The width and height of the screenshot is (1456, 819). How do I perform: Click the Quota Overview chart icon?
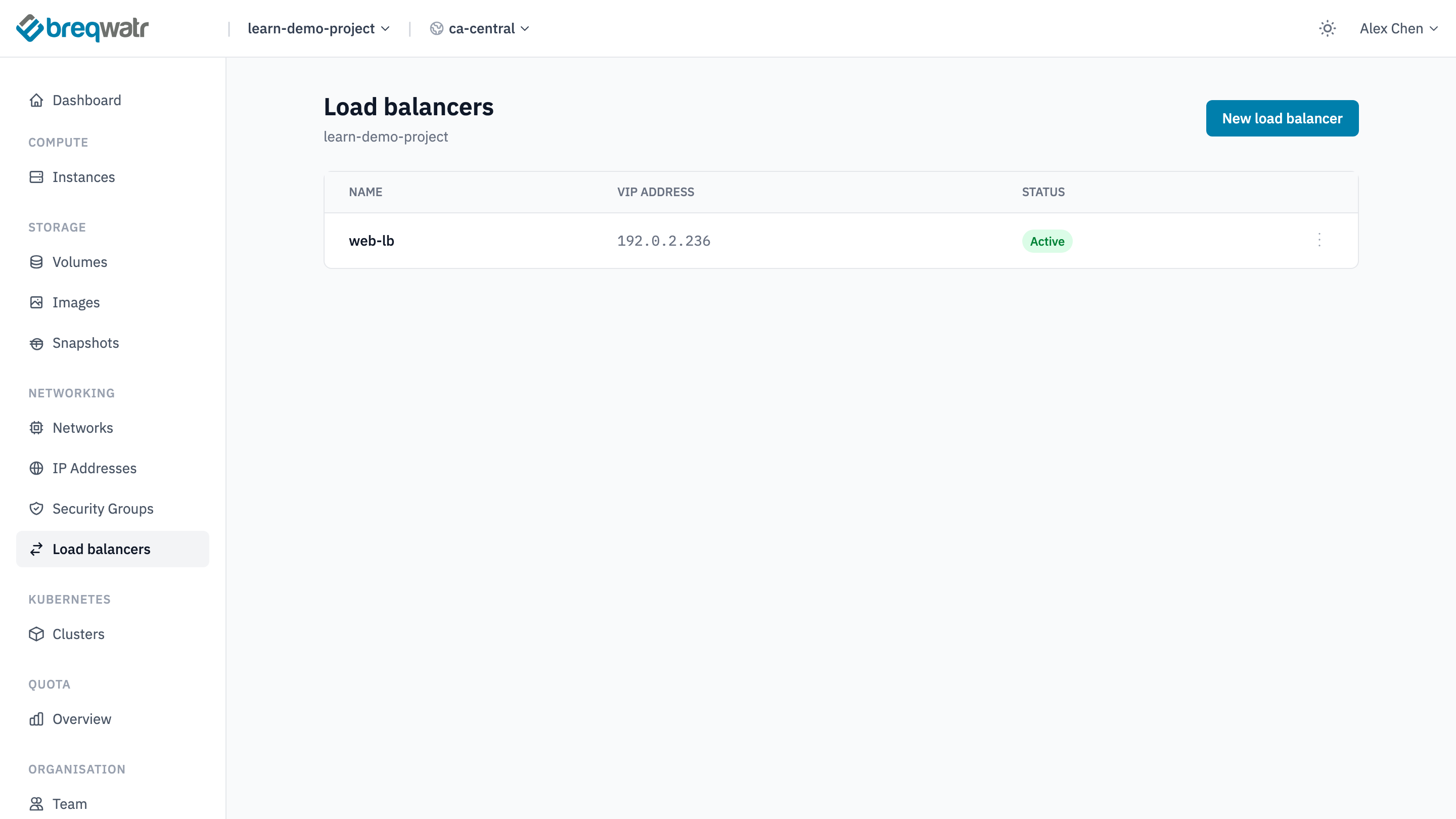coord(36,719)
